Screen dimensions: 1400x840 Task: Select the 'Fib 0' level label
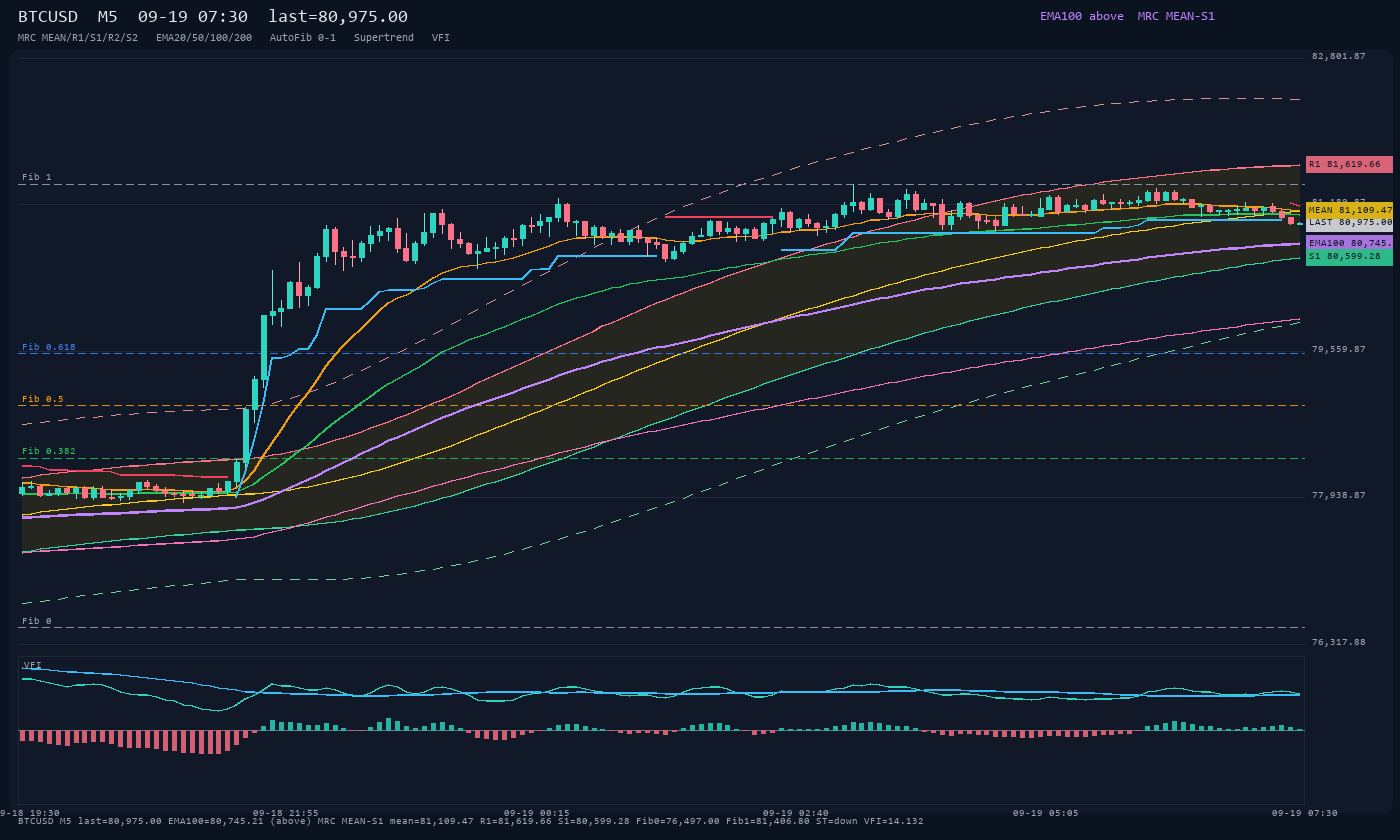pos(37,621)
